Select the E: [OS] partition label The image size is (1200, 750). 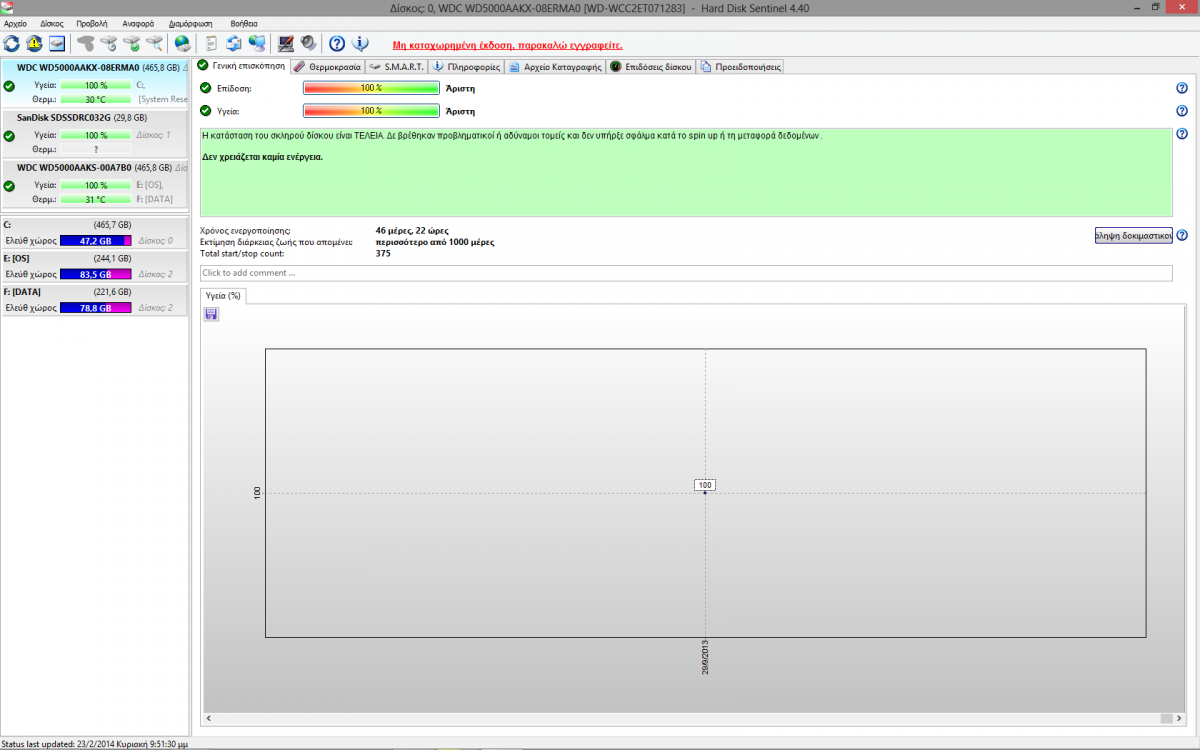(18, 258)
